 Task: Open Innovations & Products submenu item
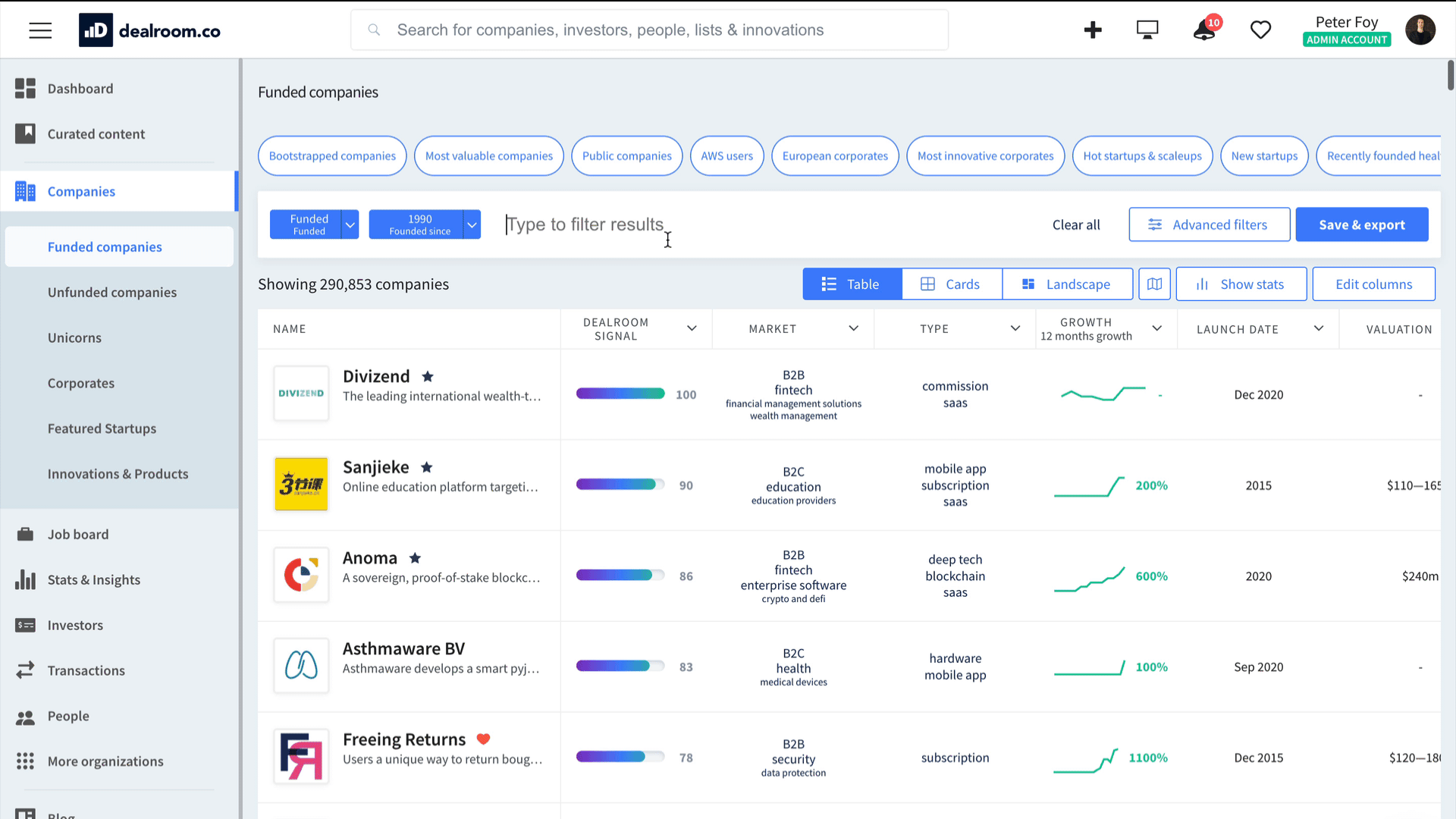click(119, 474)
